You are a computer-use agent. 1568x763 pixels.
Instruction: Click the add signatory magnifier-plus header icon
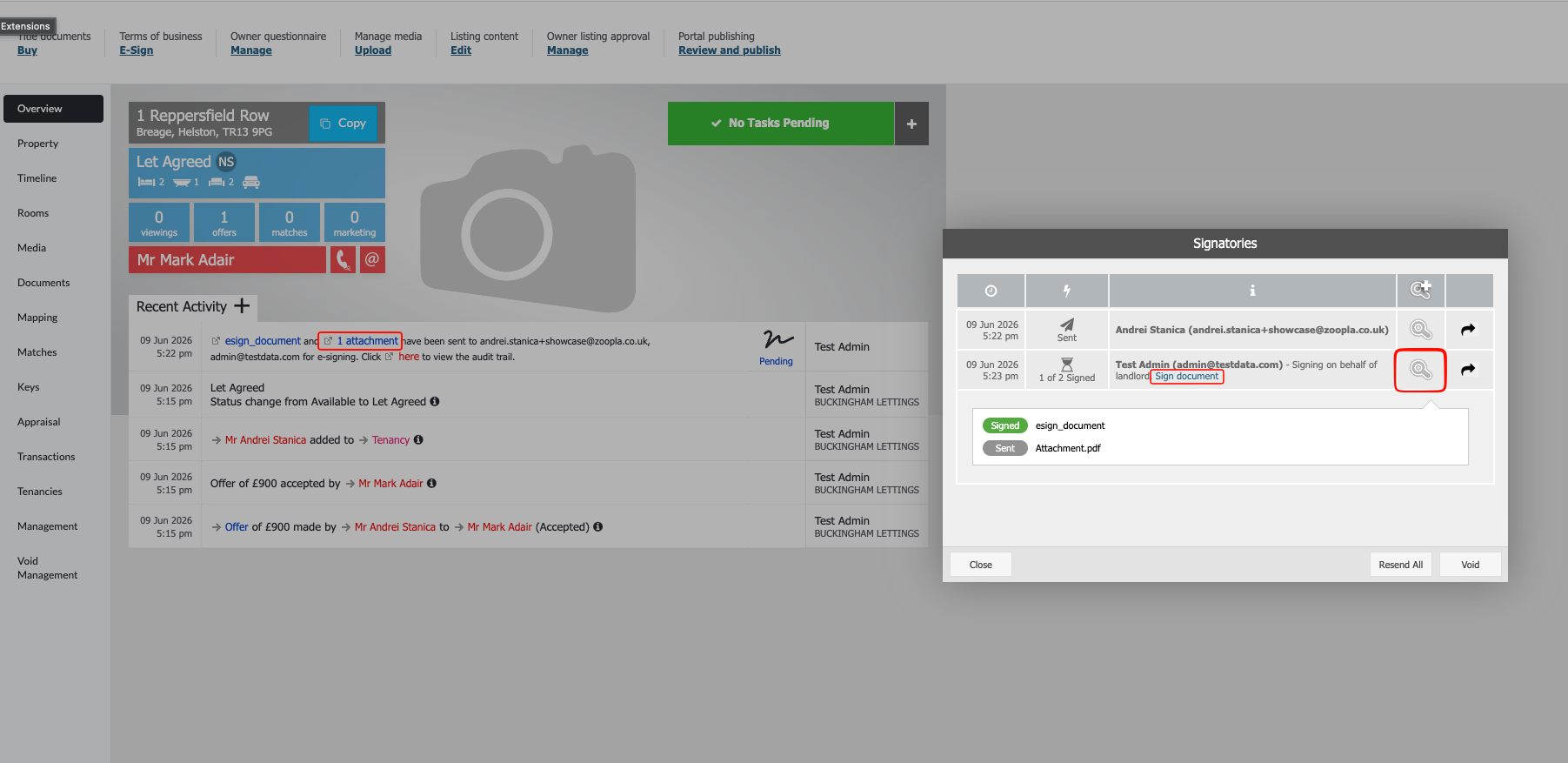[x=1420, y=290]
